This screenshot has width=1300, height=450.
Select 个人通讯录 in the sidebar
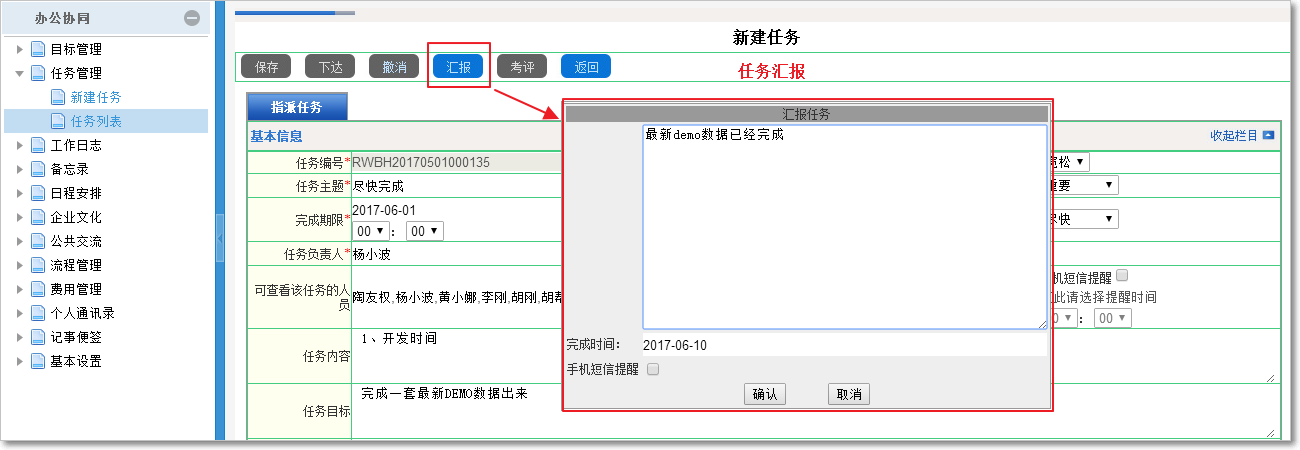coord(82,313)
